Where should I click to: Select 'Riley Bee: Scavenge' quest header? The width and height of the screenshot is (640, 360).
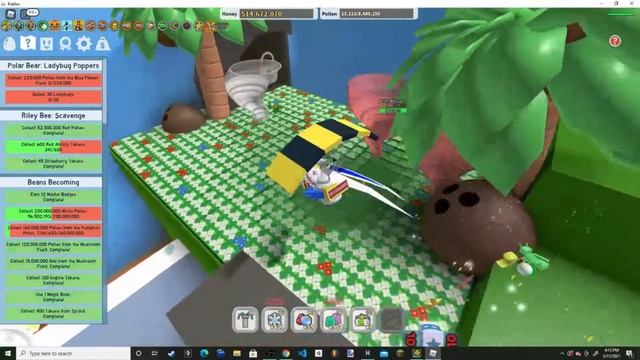point(53,116)
